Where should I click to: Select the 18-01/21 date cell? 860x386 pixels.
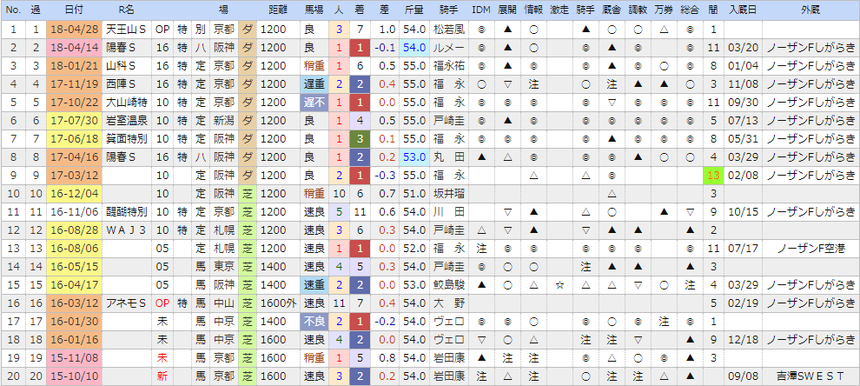coord(75,66)
